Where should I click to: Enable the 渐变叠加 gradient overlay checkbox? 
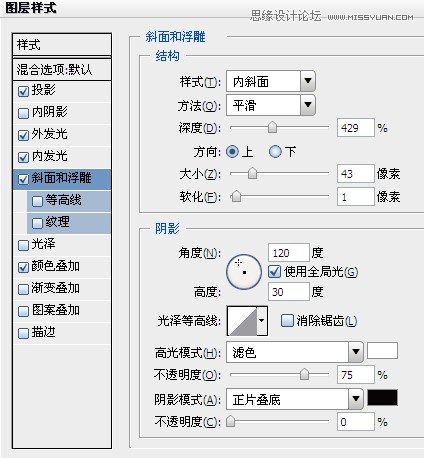[x=23, y=290]
